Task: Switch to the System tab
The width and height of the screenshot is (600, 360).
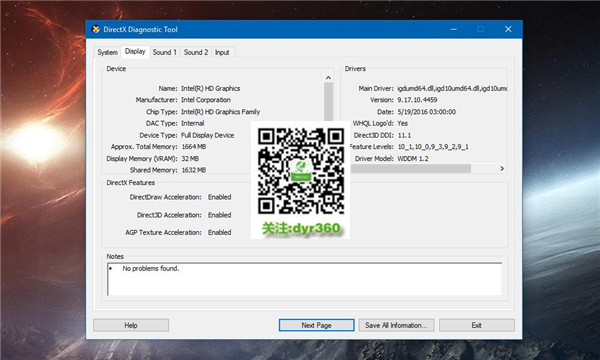Action: pos(107,52)
